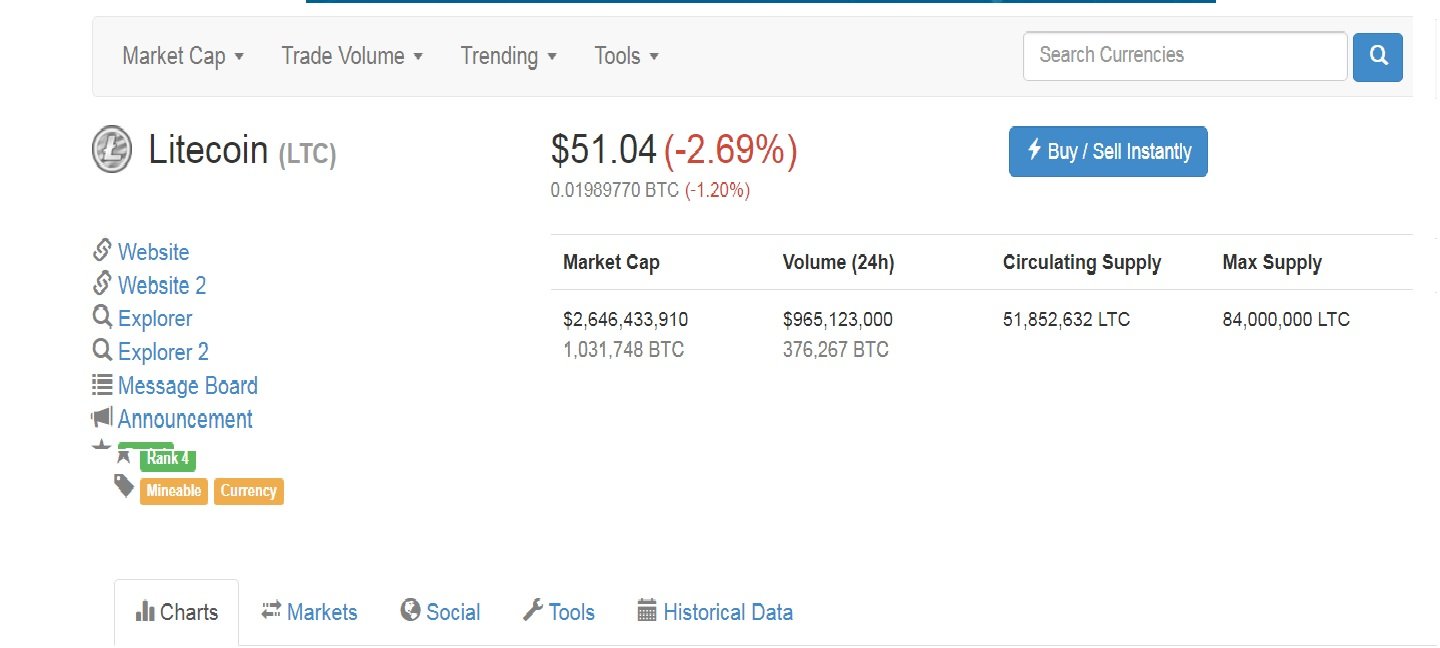
Task: Click the (LTC) ticker symbol text
Action: 306,154
